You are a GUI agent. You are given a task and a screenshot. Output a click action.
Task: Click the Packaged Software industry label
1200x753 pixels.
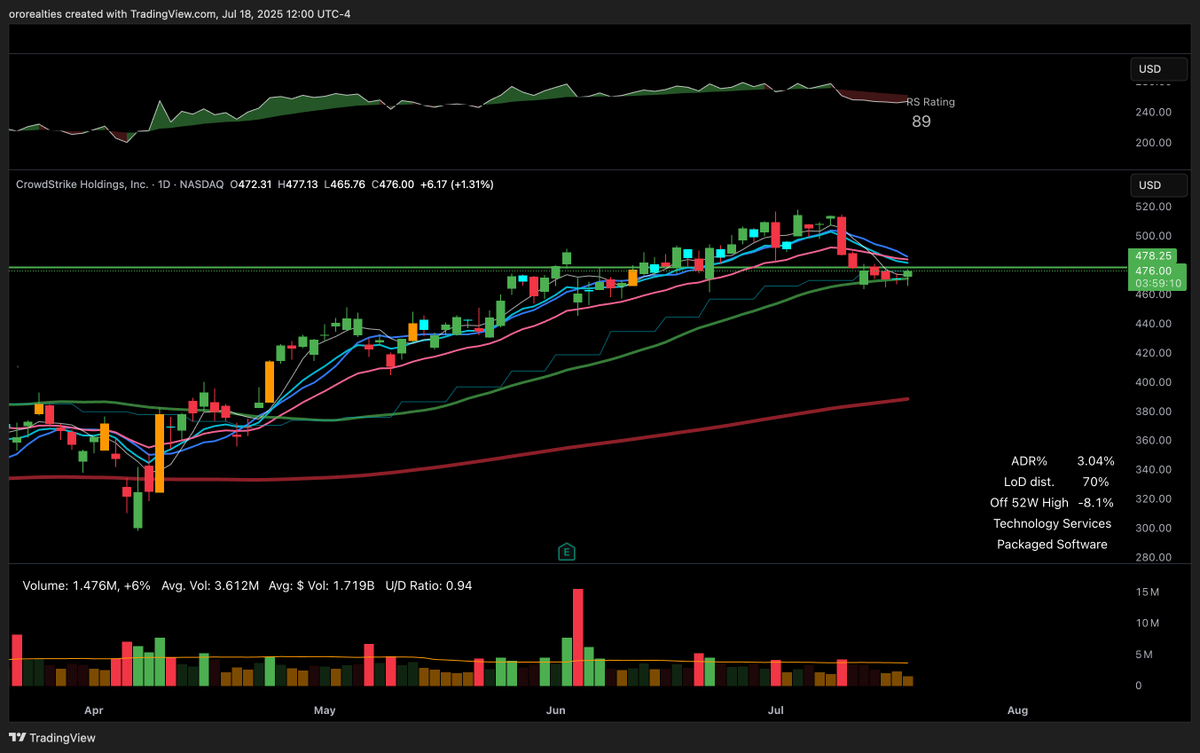pos(1052,545)
